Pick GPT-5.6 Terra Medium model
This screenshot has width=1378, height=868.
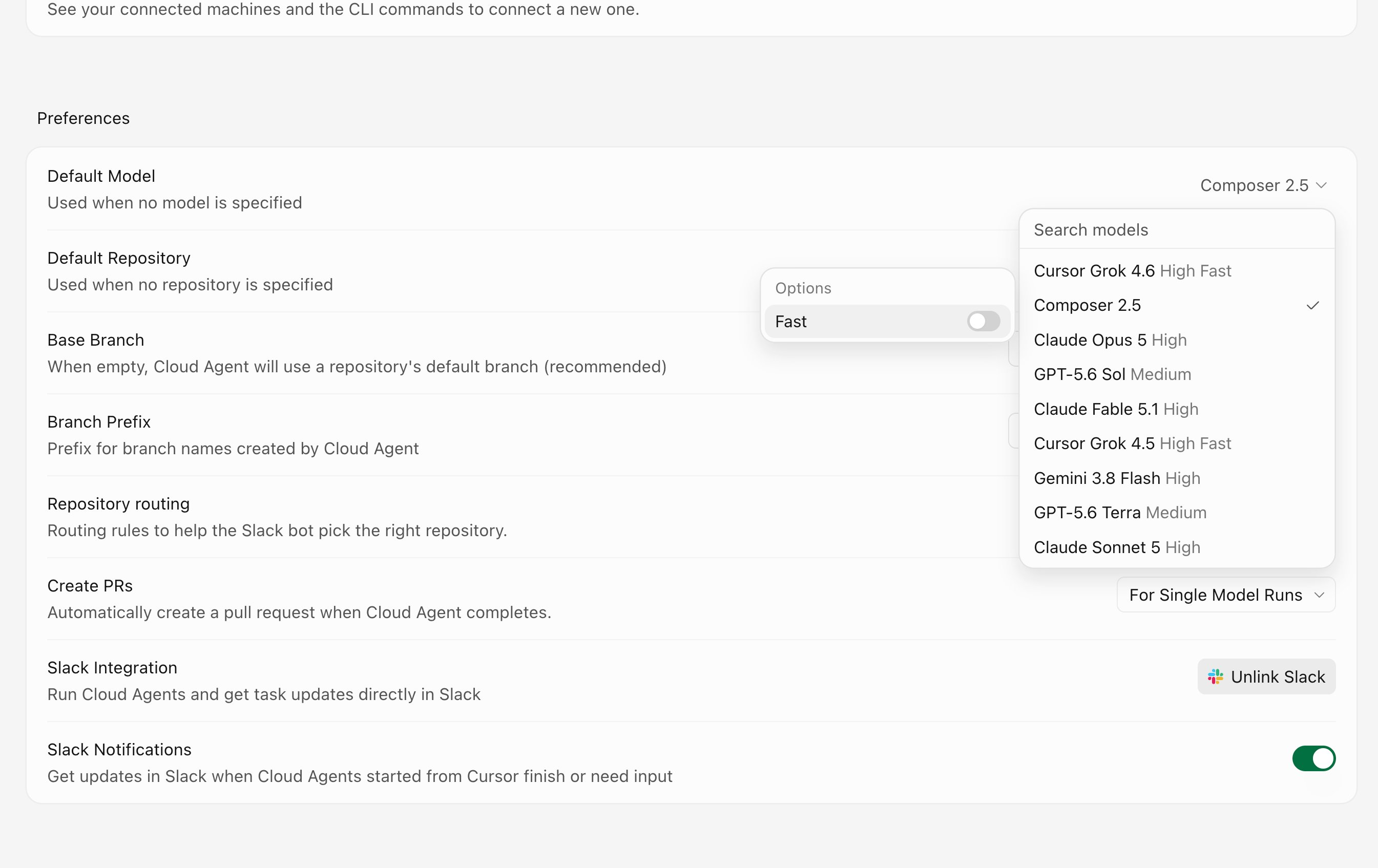[1177, 513]
